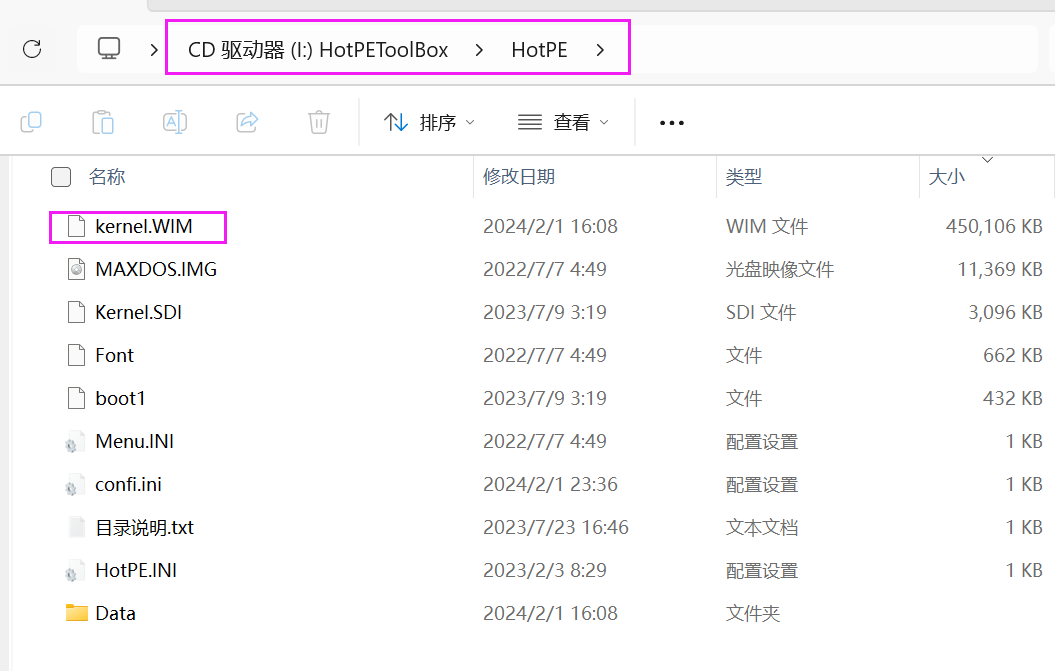The height and width of the screenshot is (671, 1055).
Task: Click the HotPE.INI config icon
Action: click(75, 571)
